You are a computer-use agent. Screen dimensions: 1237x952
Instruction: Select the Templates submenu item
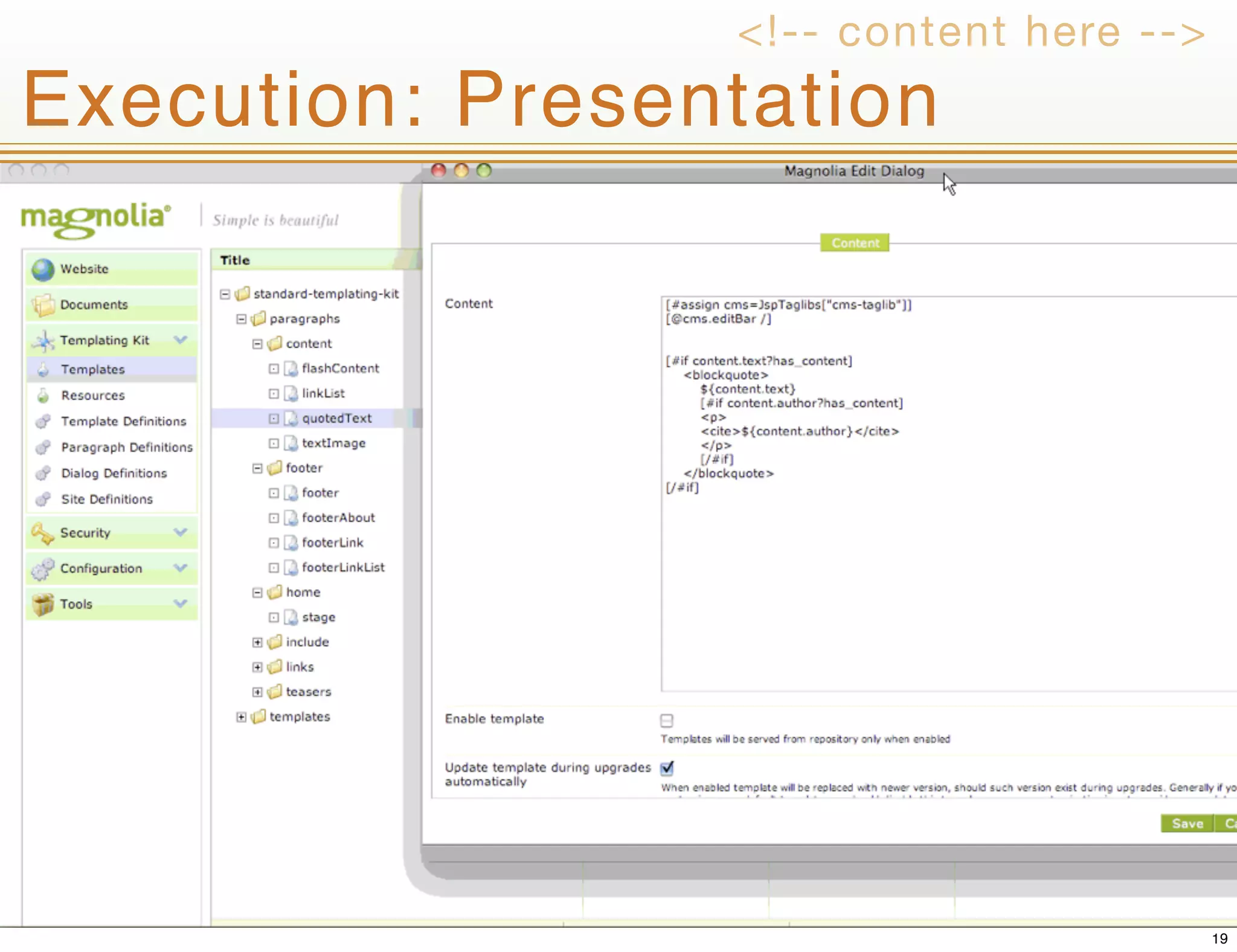112,369
